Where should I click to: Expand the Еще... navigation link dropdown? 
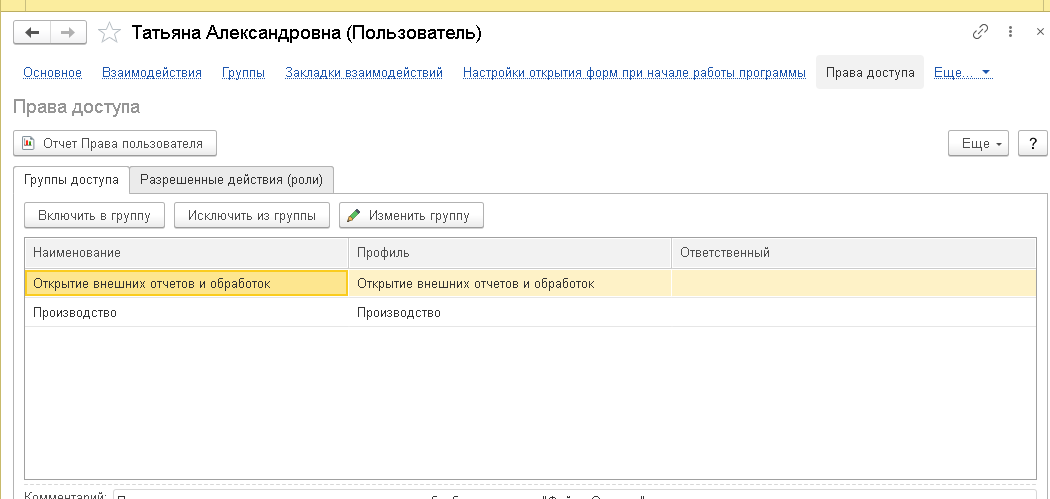click(x=961, y=73)
